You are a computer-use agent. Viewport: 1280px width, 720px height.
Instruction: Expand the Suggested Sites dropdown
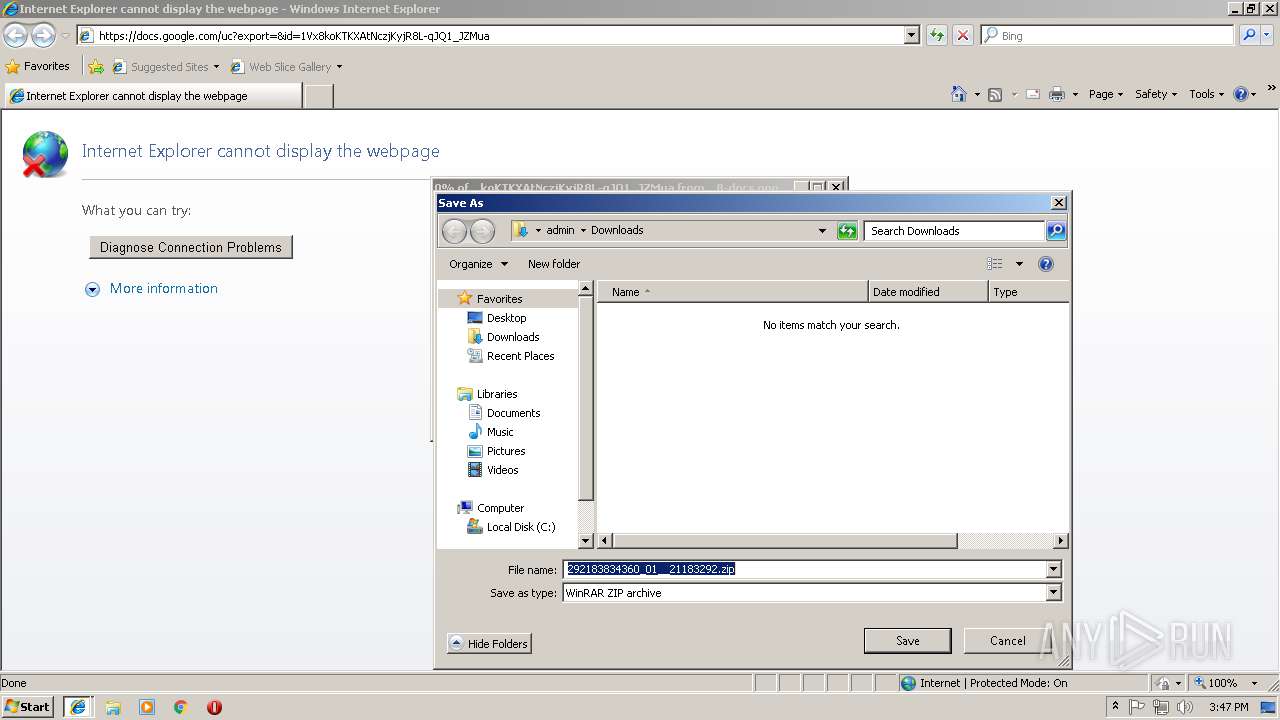click(216, 67)
